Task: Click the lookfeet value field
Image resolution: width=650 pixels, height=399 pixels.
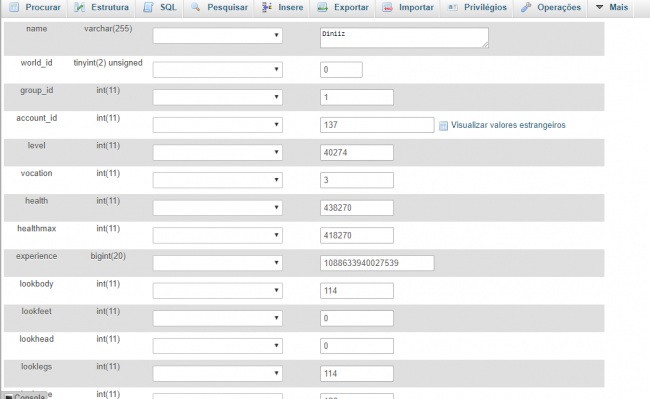Action: click(x=357, y=318)
